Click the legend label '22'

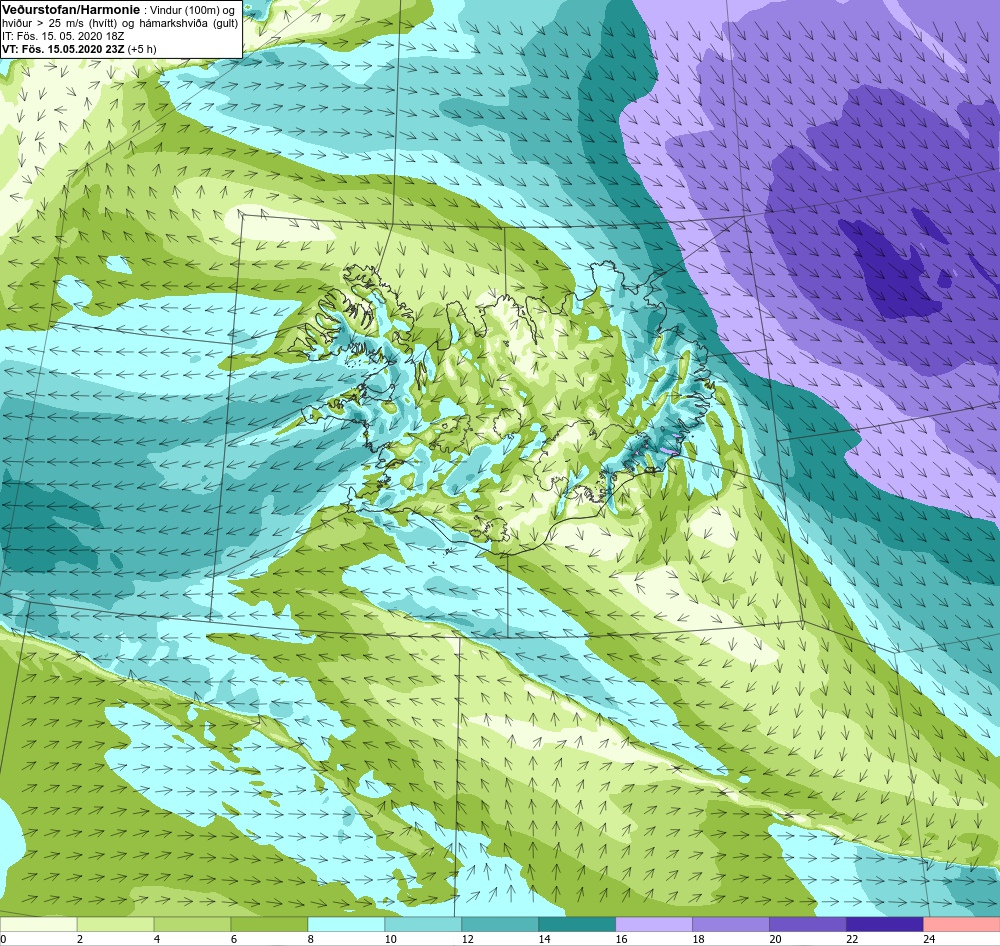pyautogui.click(x=852, y=939)
